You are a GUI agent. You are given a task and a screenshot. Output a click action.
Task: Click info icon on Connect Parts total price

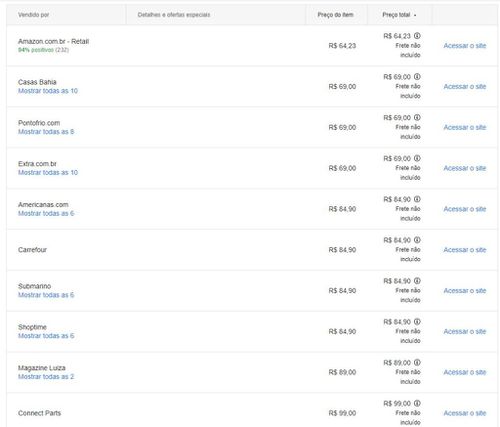(417, 403)
